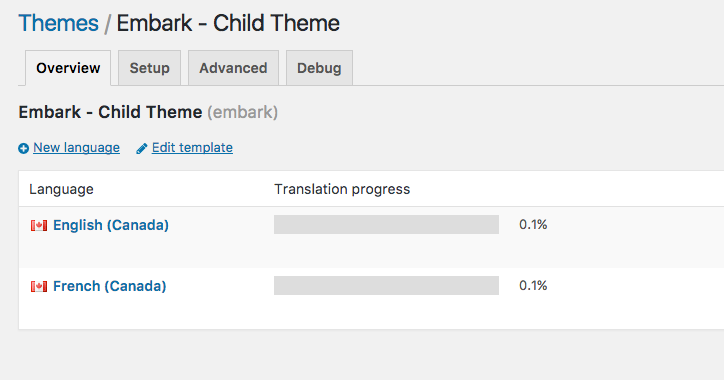724x380 pixels.
Task: Click the 0.1% value for French (Canada)
Action: tap(533, 285)
